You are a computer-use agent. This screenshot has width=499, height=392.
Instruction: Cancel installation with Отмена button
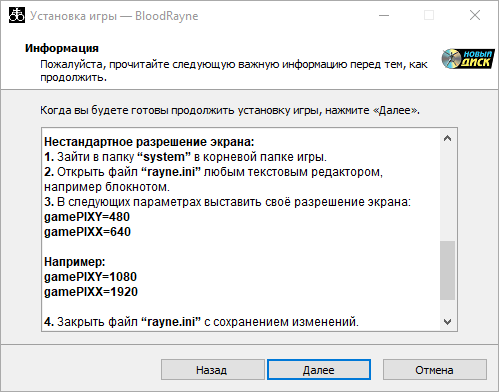tap(435, 369)
